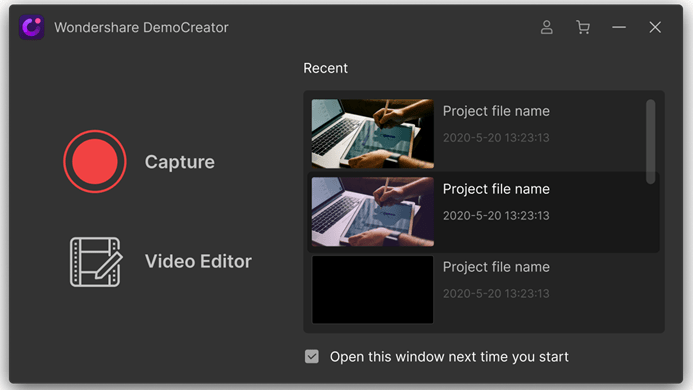Click the Recent section heading
Viewport: 693px width, 390px height.
tap(325, 68)
